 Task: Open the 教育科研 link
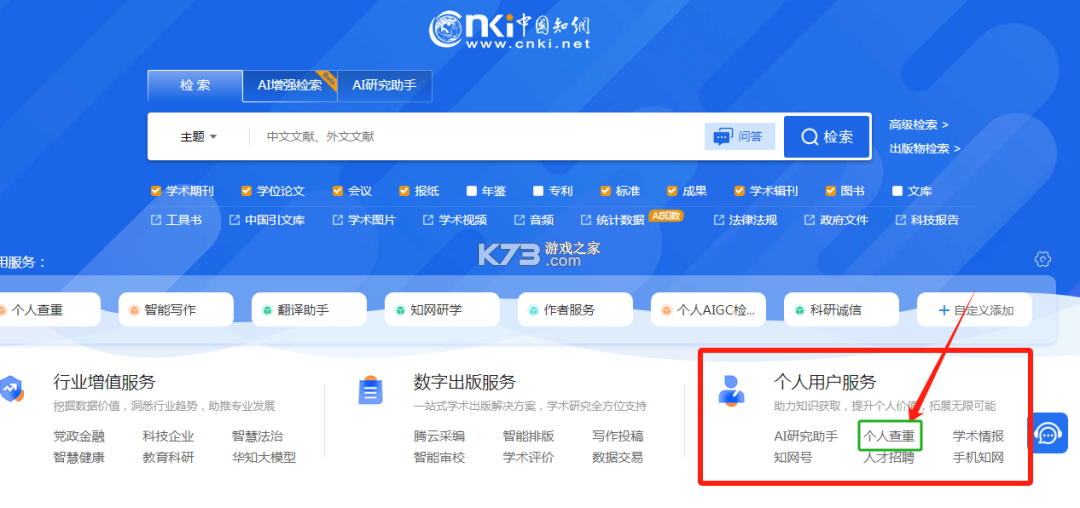tap(169, 457)
